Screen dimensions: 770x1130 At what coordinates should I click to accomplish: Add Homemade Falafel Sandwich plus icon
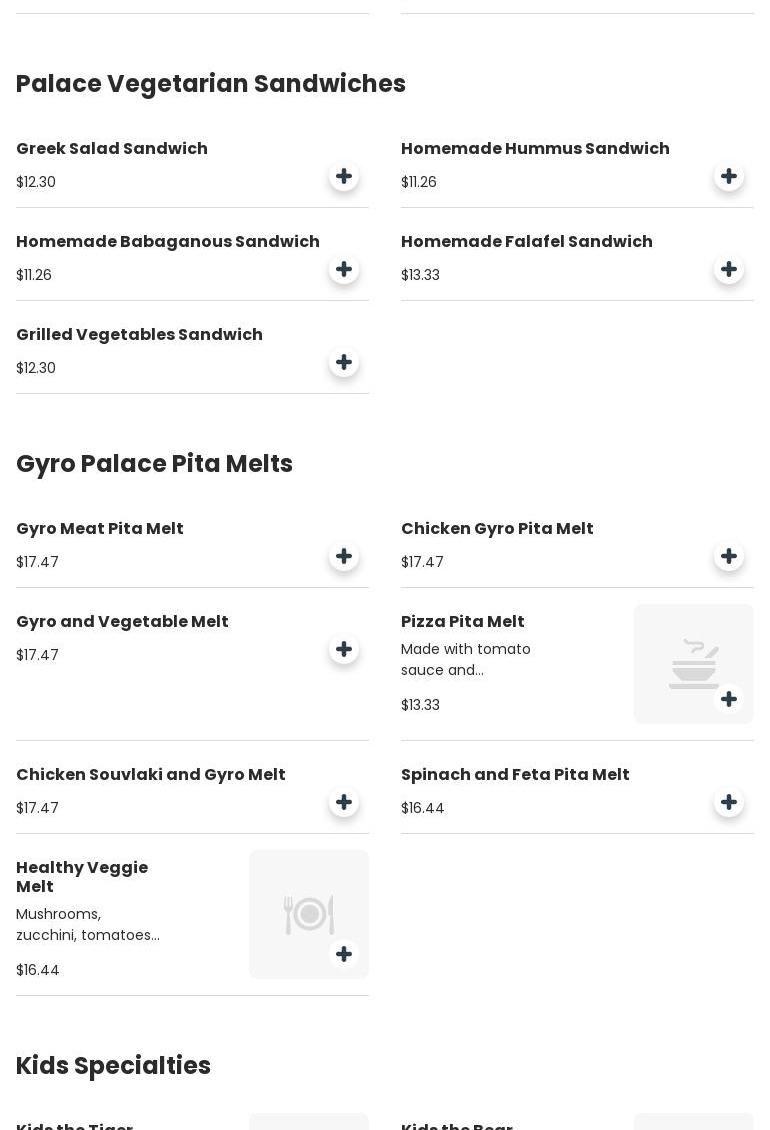click(x=729, y=269)
